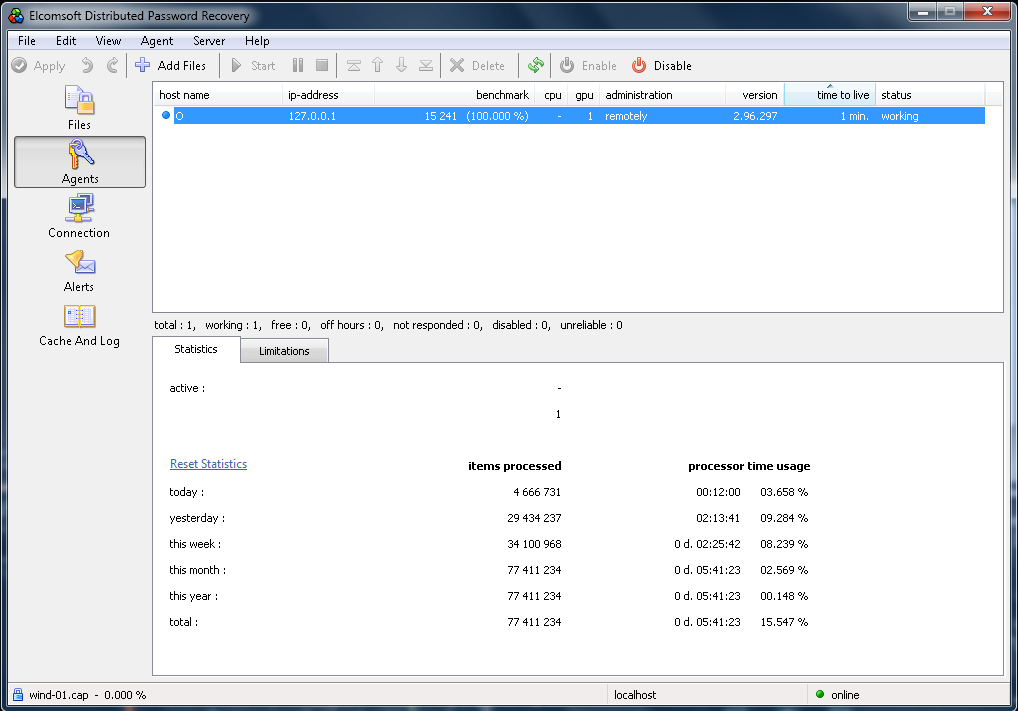Sort by the version column header
Image resolution: width=1018 pixels, height=711 pixels.
pos(754,95)
